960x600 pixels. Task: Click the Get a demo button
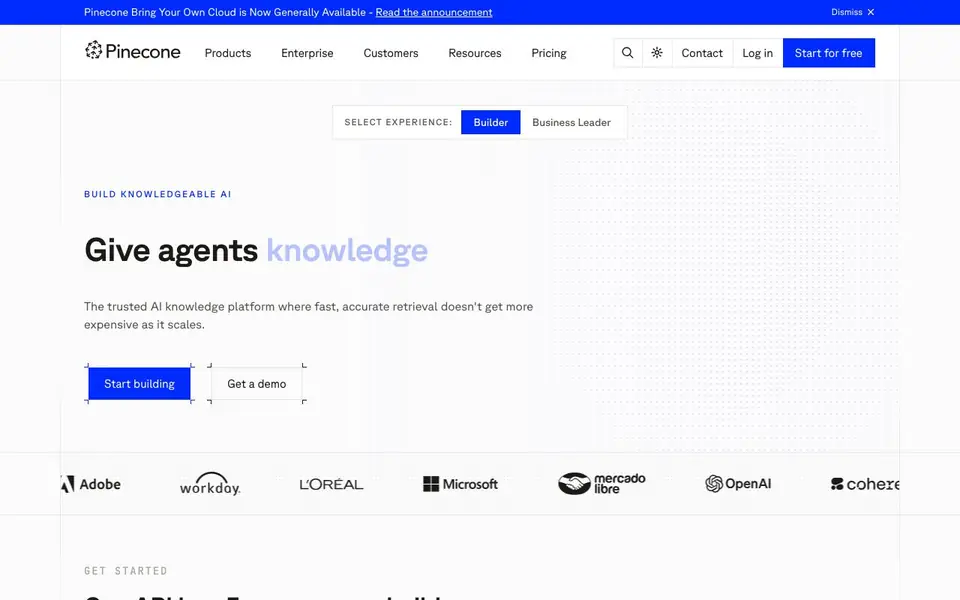257,384
